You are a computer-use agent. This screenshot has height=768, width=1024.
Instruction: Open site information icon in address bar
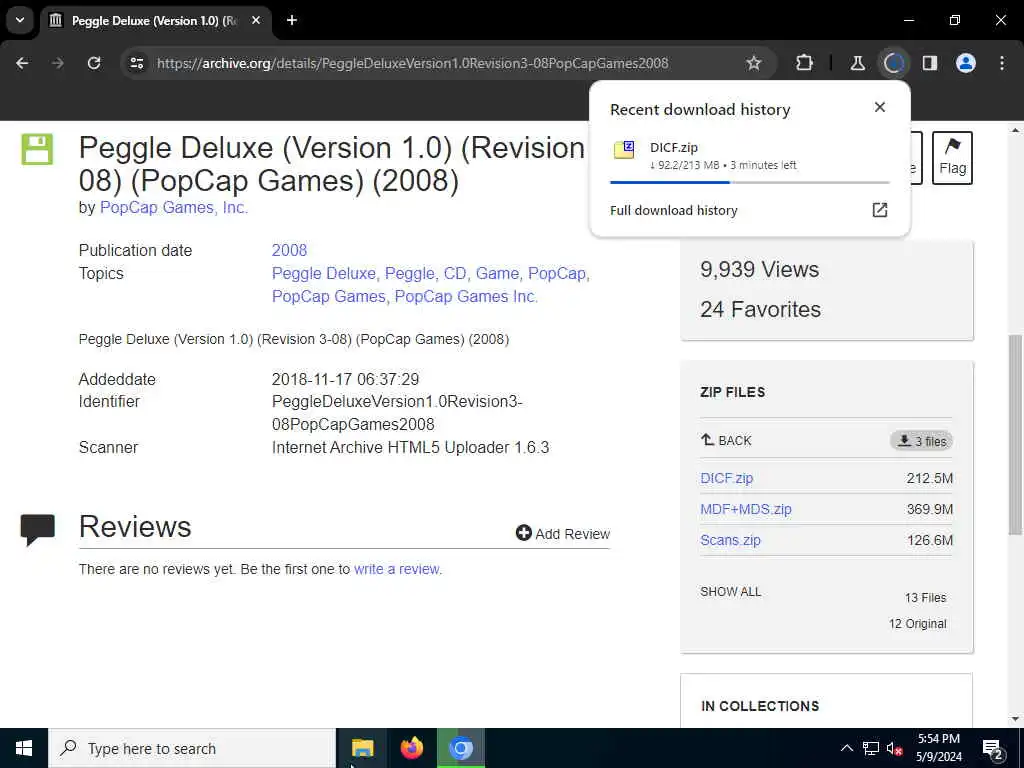136,63
